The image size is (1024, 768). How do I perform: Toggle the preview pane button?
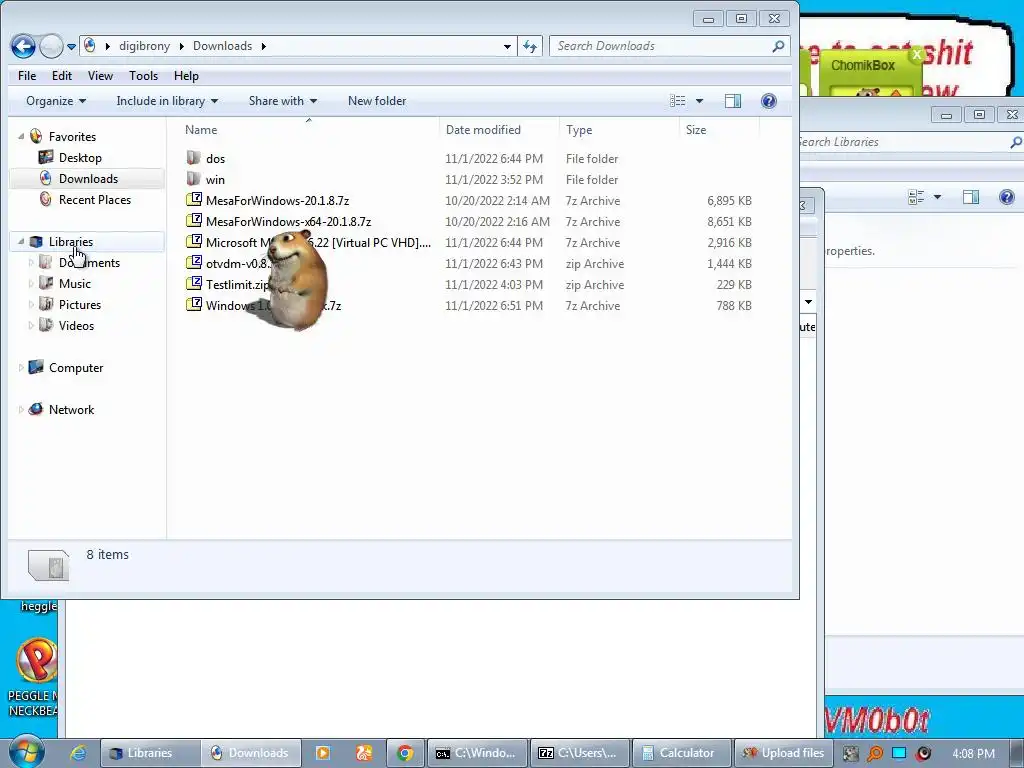733,101
